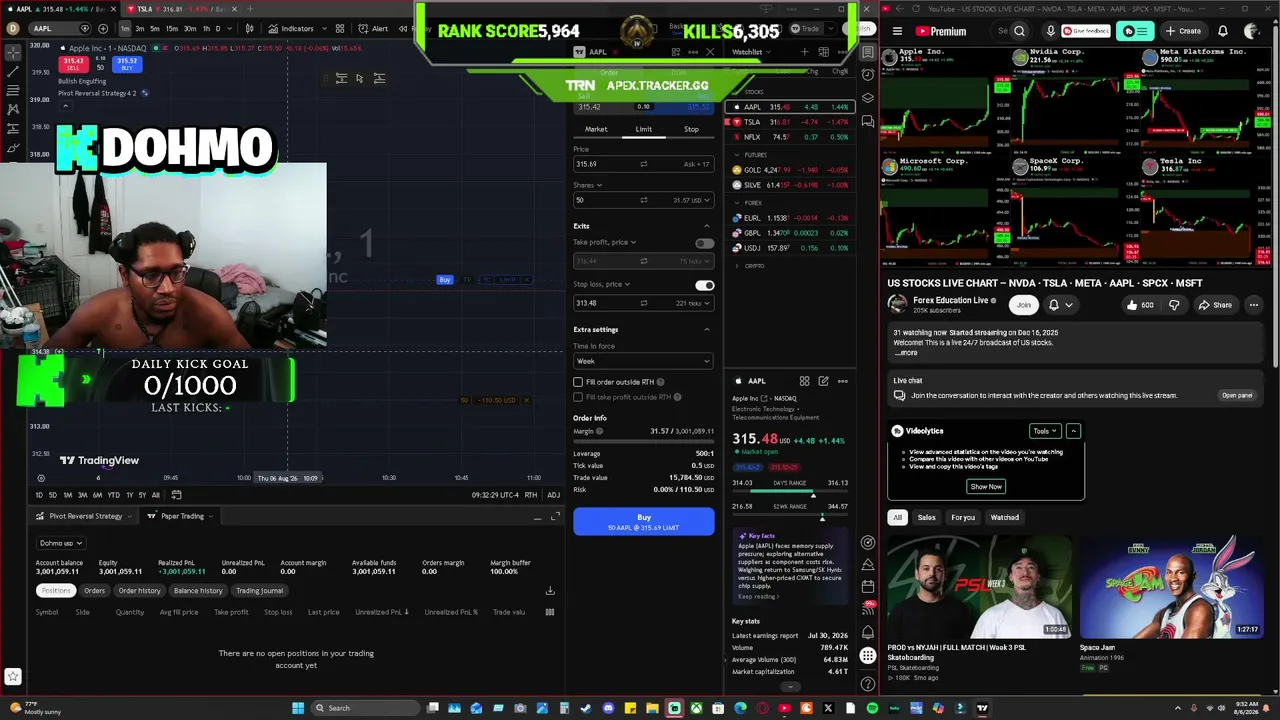
Task: Toggle the ADJ price adjustment button
Action: click(x=553, y=495)
